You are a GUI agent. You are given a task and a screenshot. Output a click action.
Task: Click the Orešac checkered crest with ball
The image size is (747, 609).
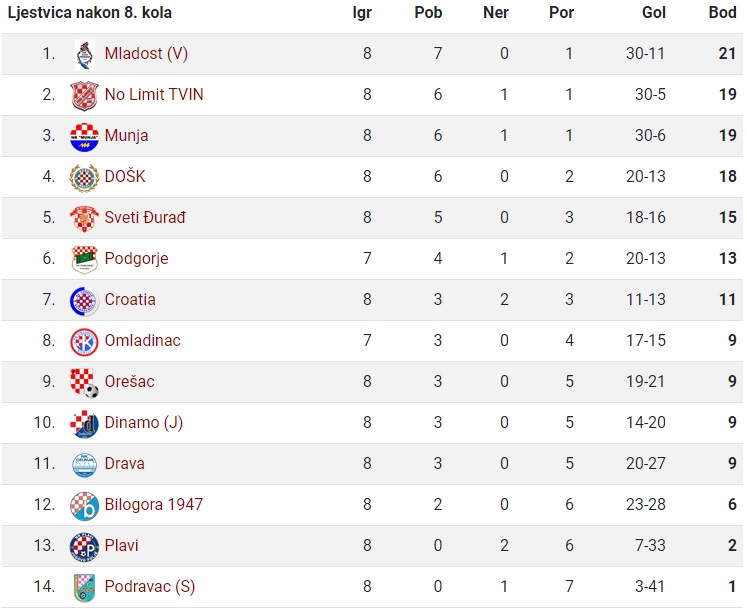click(x=84, y=383)
